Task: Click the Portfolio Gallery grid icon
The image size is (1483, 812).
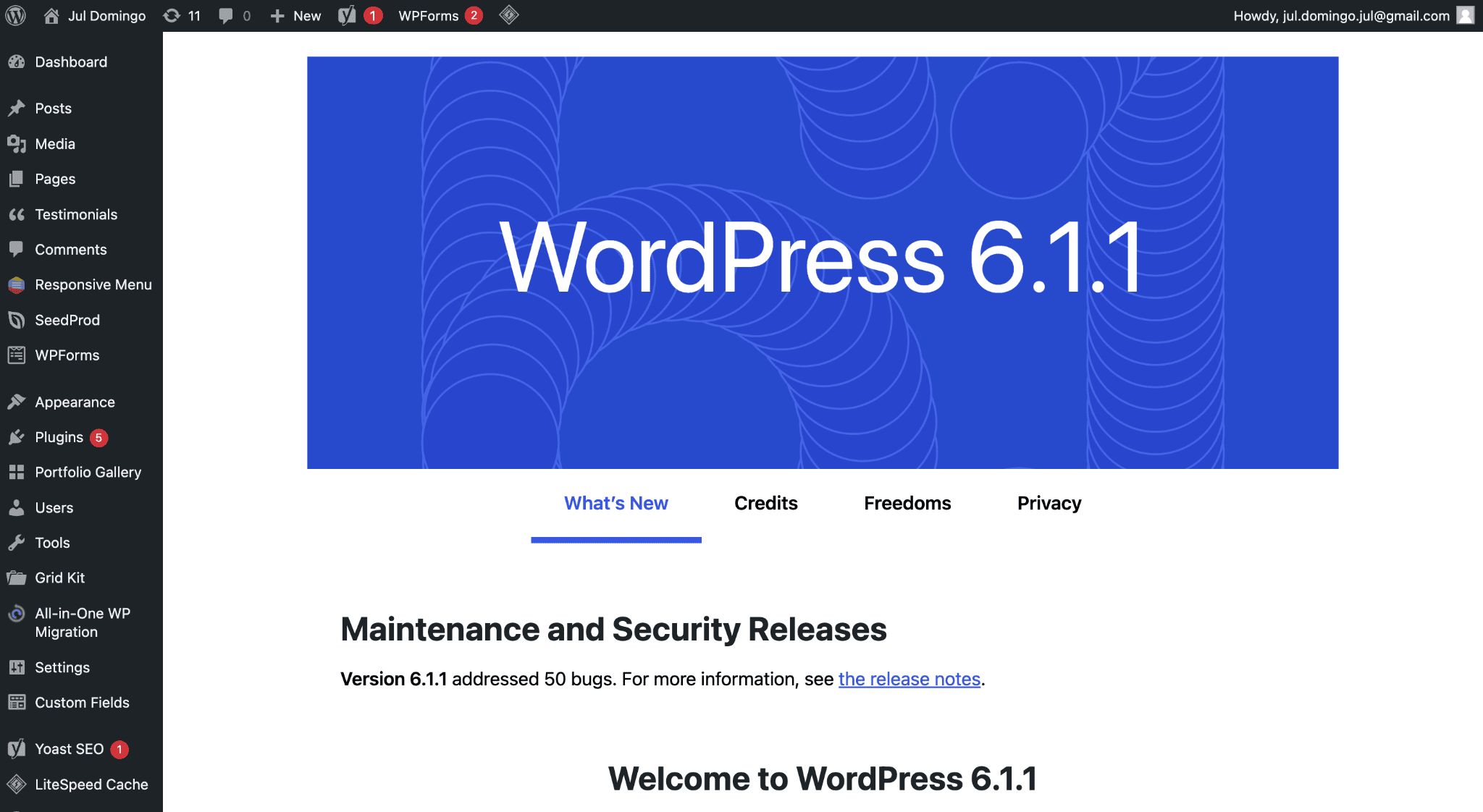Action: tap(17, 473)
